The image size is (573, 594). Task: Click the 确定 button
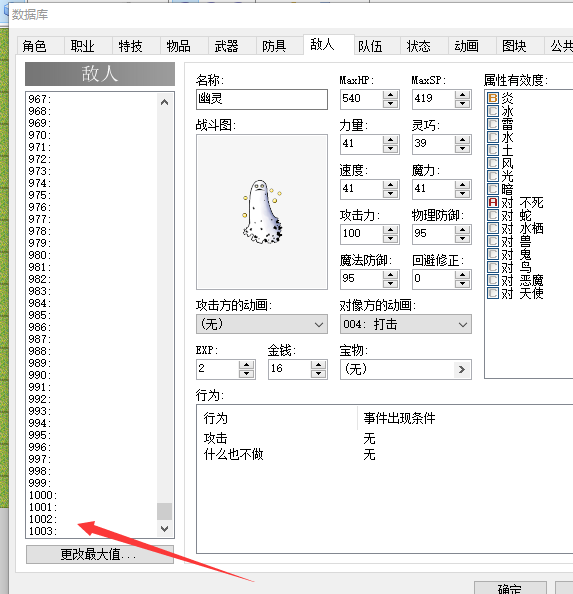click(x=510, y=588)
